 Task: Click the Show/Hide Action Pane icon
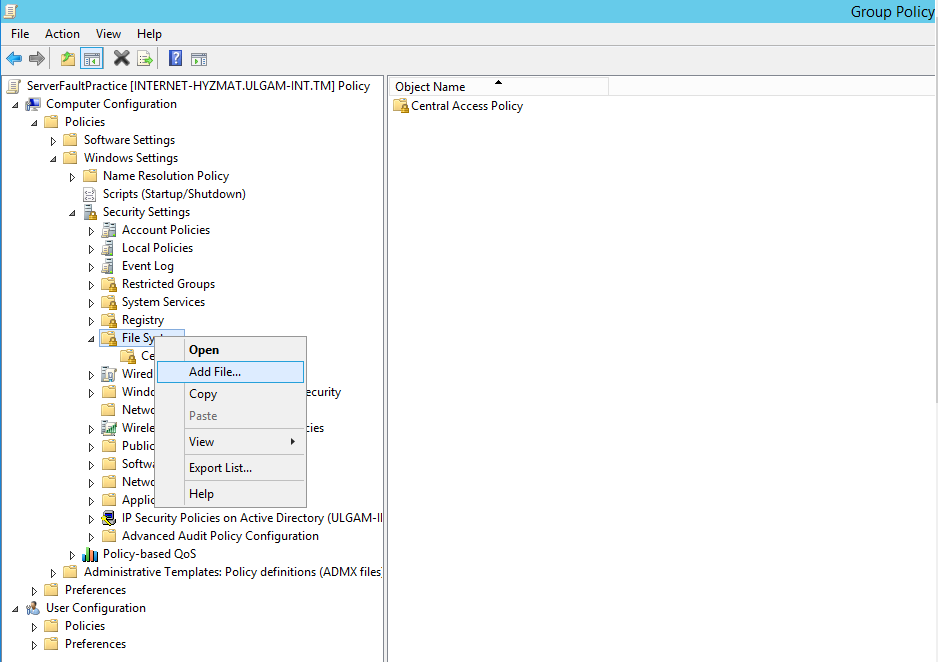(x=199, y=59)
